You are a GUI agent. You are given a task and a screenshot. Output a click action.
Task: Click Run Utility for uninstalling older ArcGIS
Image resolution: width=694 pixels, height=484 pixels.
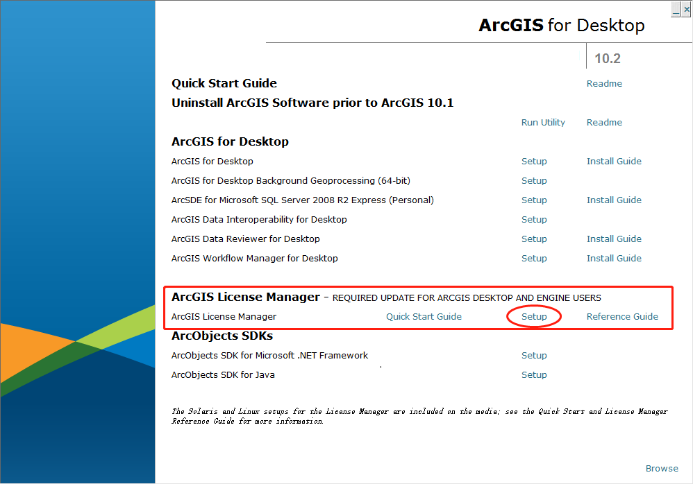(543, 123)
